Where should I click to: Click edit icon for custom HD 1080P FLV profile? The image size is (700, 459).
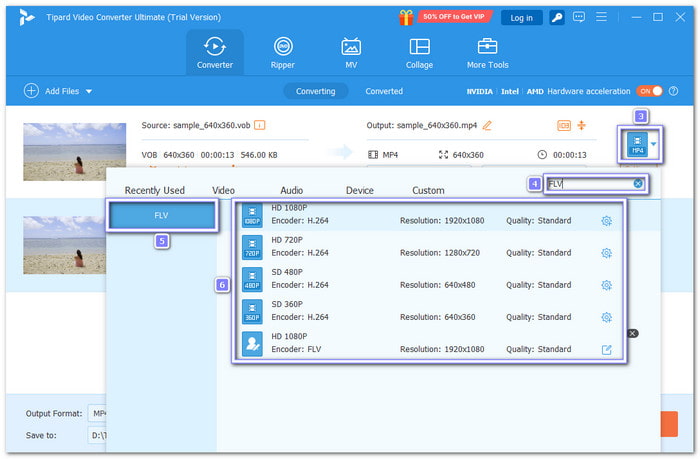click(x=606, y=349)
